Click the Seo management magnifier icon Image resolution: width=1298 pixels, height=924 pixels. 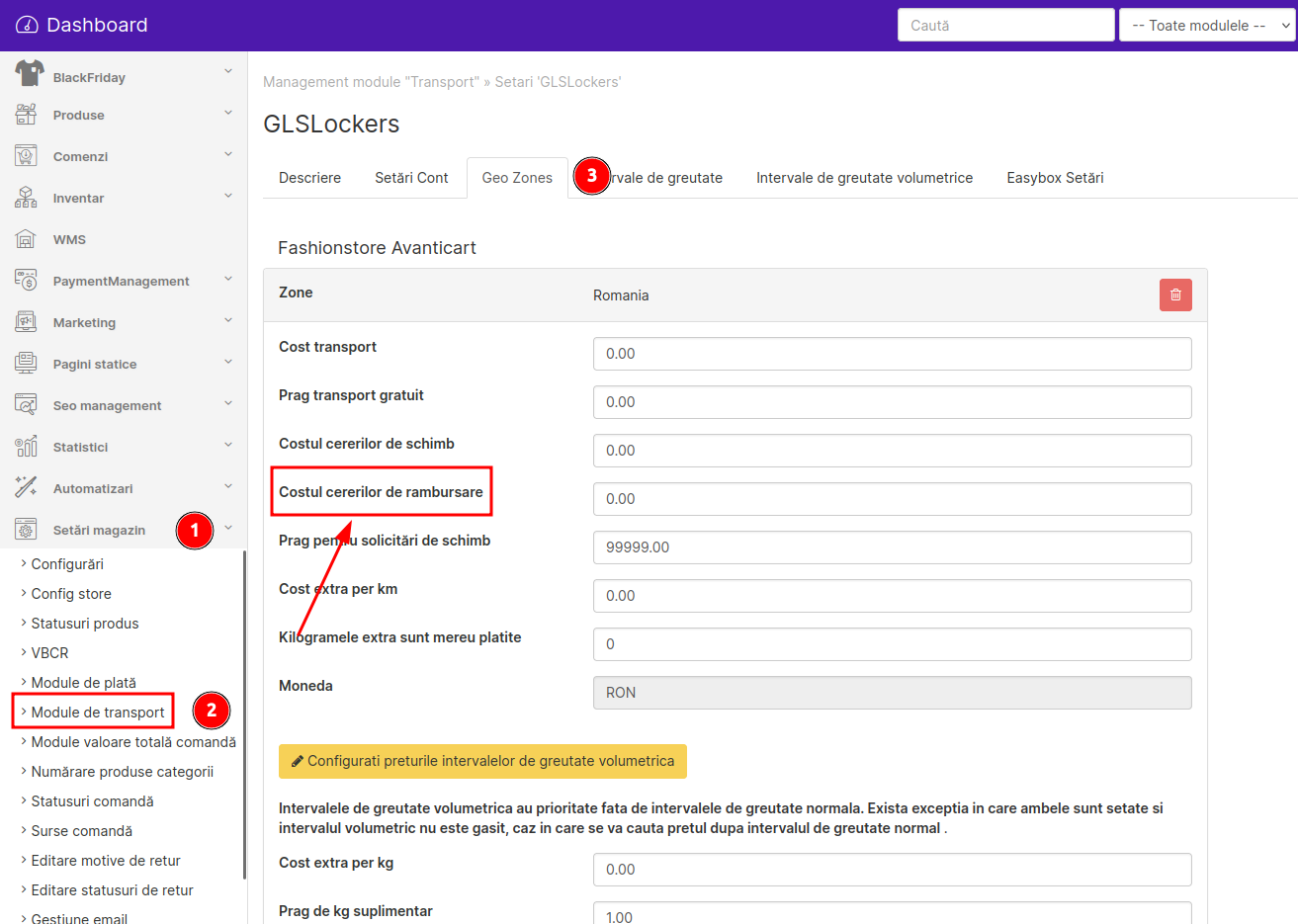click(x=26, y=405)
